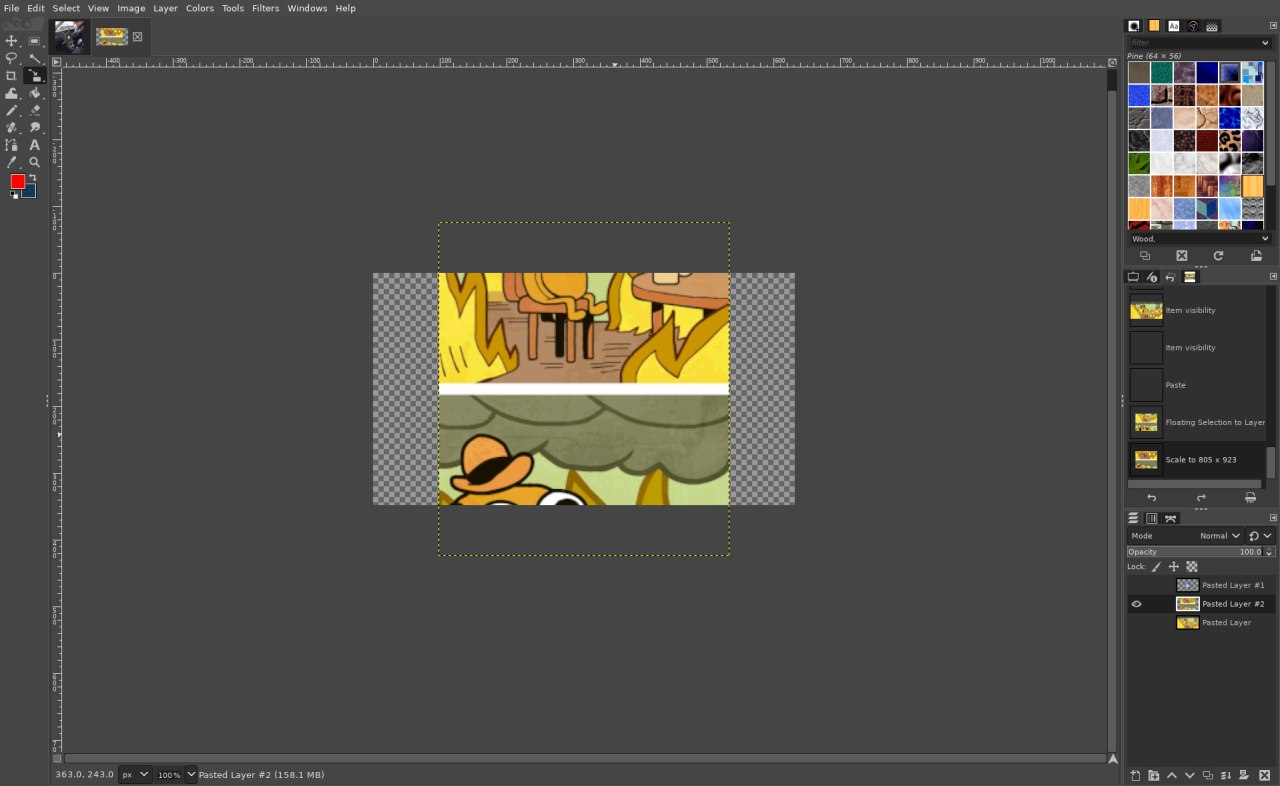Open the Colors menu
1280x786 pixels.
(x=200, y=8)
